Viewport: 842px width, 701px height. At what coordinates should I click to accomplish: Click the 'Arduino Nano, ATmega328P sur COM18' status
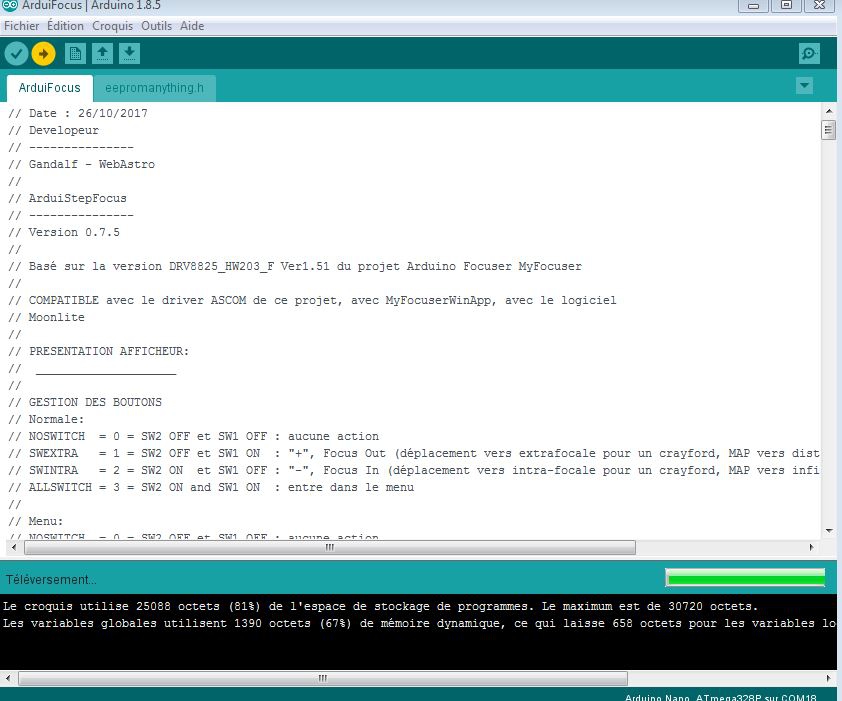pos(721,697)
